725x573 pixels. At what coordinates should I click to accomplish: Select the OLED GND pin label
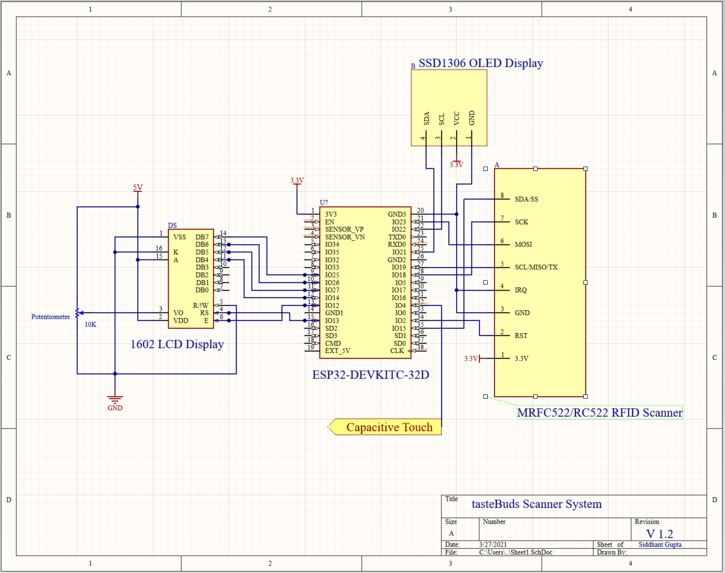point(472,118)
